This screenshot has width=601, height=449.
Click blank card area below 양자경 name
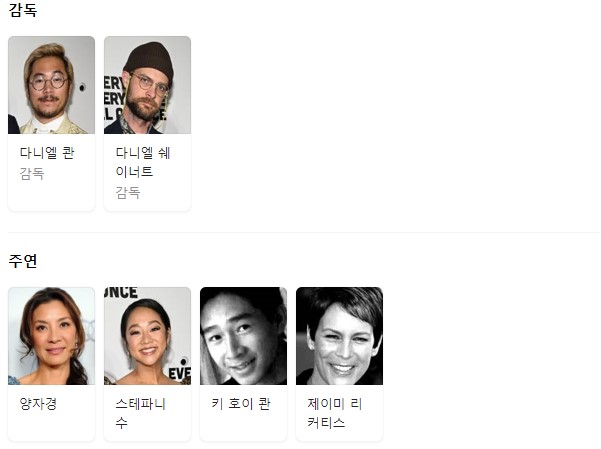pos(51,428)
